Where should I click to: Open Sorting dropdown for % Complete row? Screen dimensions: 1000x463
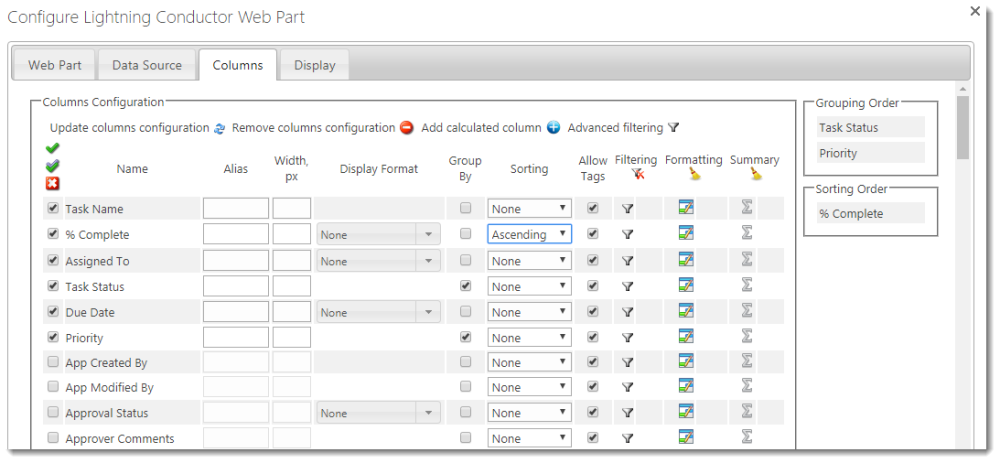(x=529, y=234)
